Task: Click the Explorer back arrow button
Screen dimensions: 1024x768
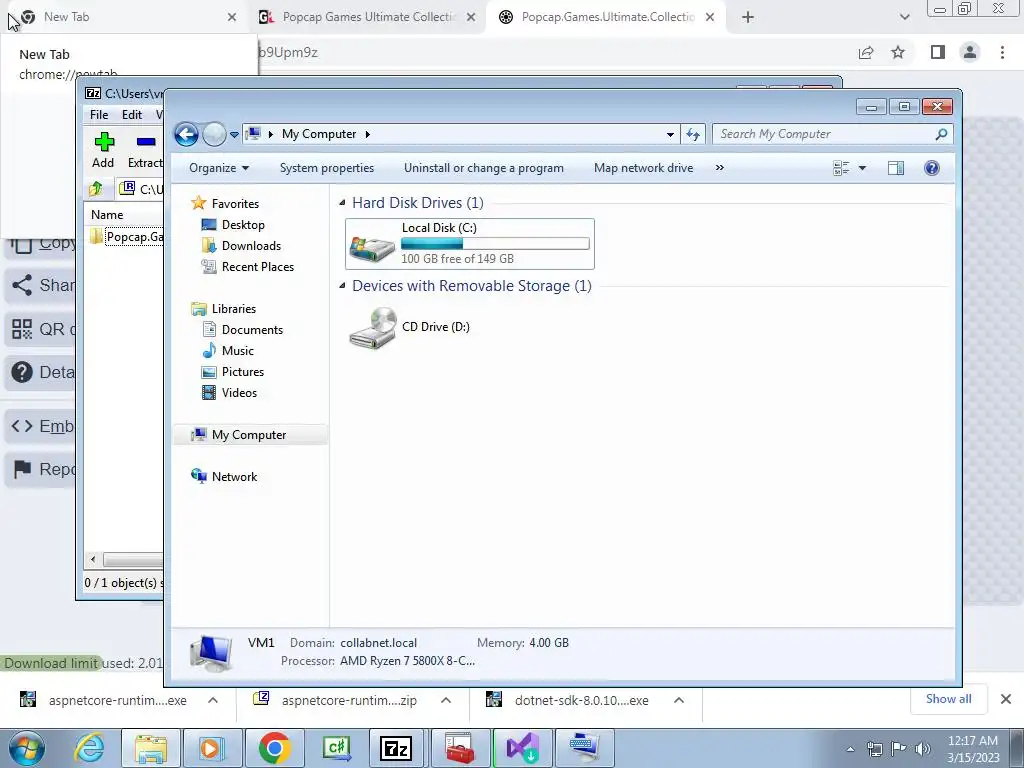Action: point(186,135)
